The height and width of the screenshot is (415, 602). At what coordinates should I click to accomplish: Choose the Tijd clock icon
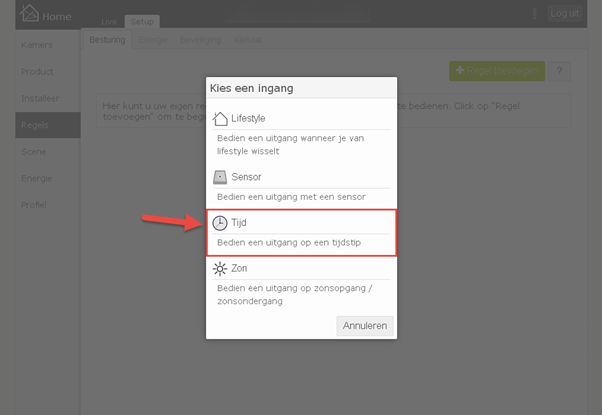(x=220, y=223)
